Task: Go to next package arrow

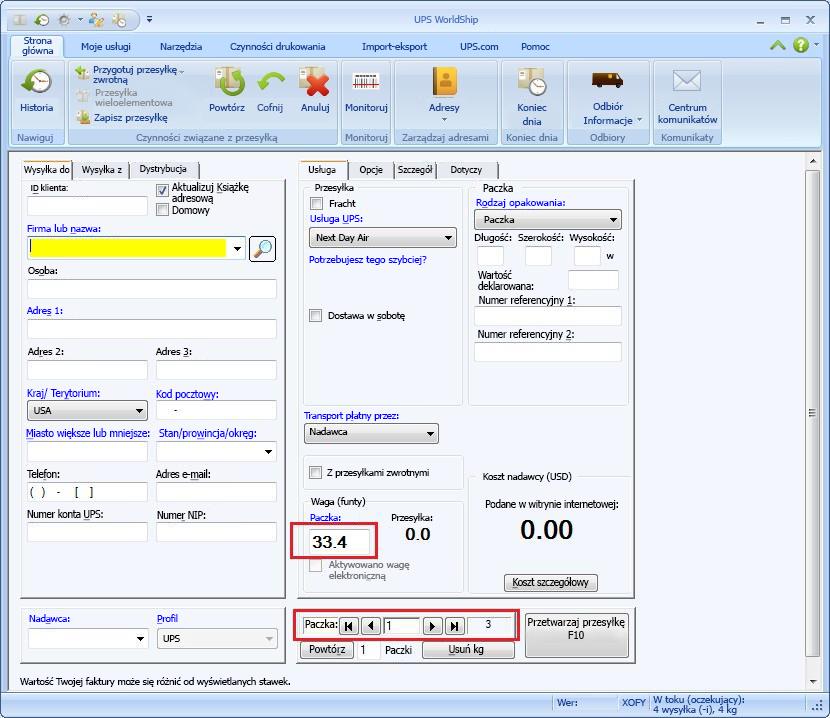Action: (x=432, y=626)
